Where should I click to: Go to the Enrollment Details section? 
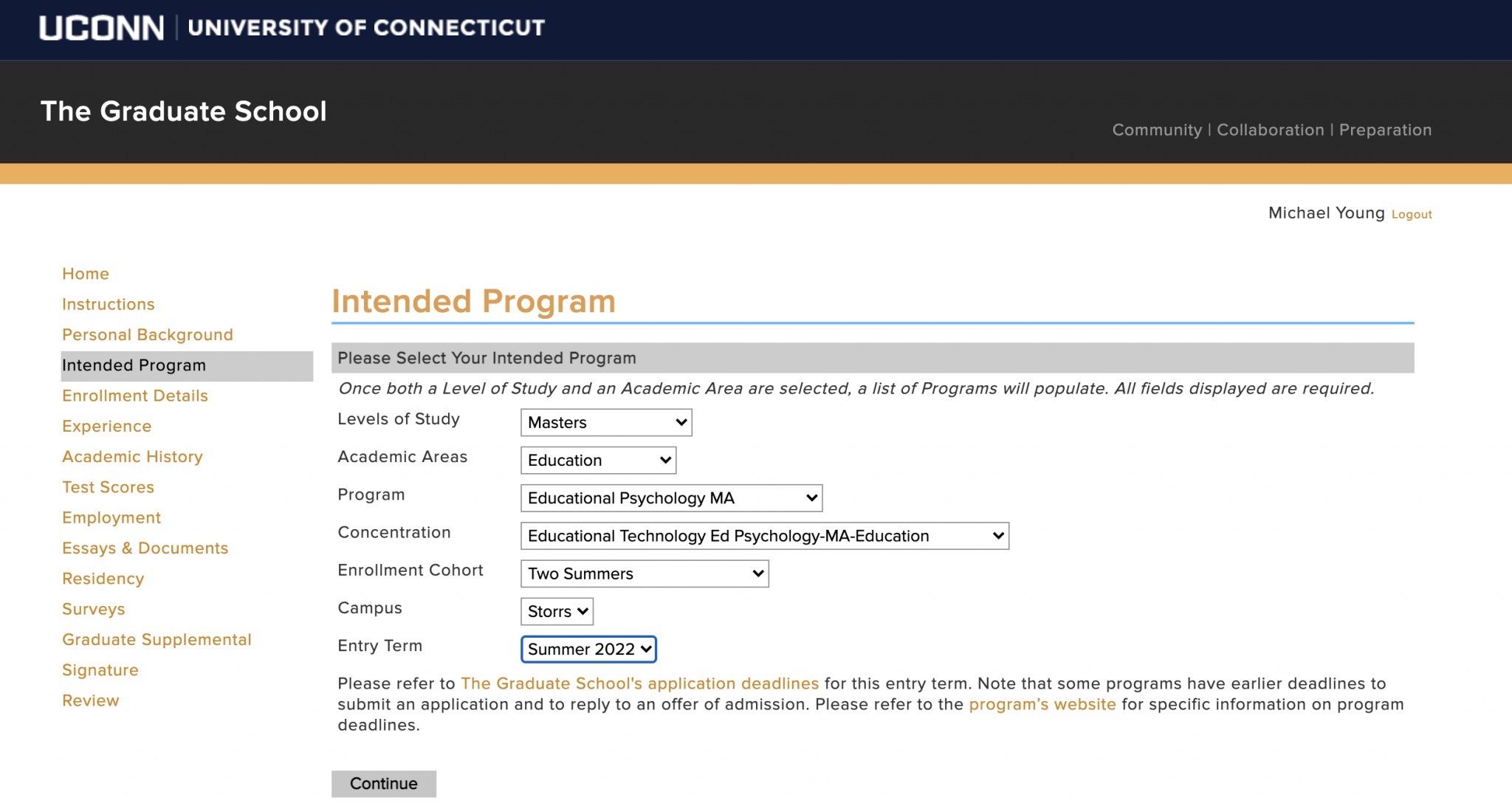click(134, 396)
